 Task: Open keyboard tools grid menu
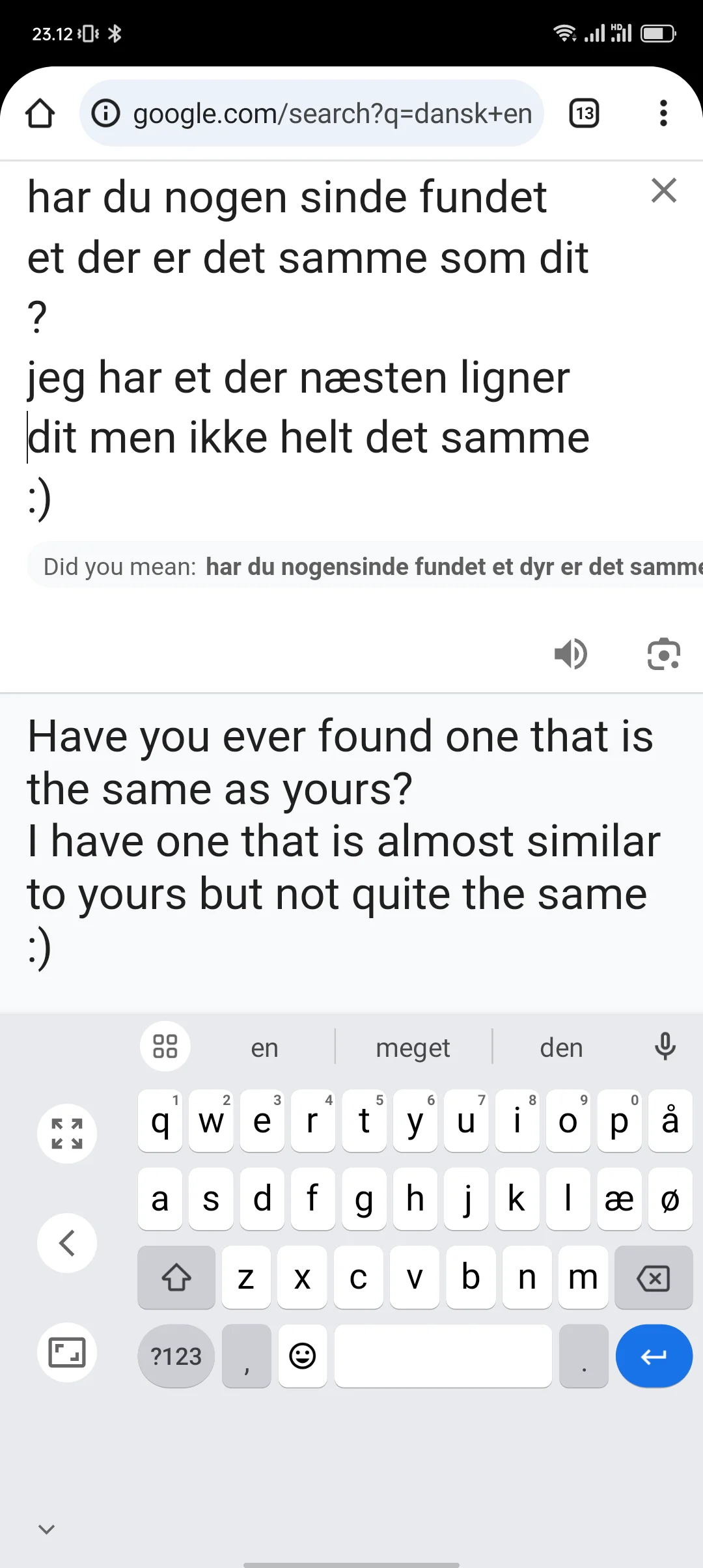coord(165,1046)
